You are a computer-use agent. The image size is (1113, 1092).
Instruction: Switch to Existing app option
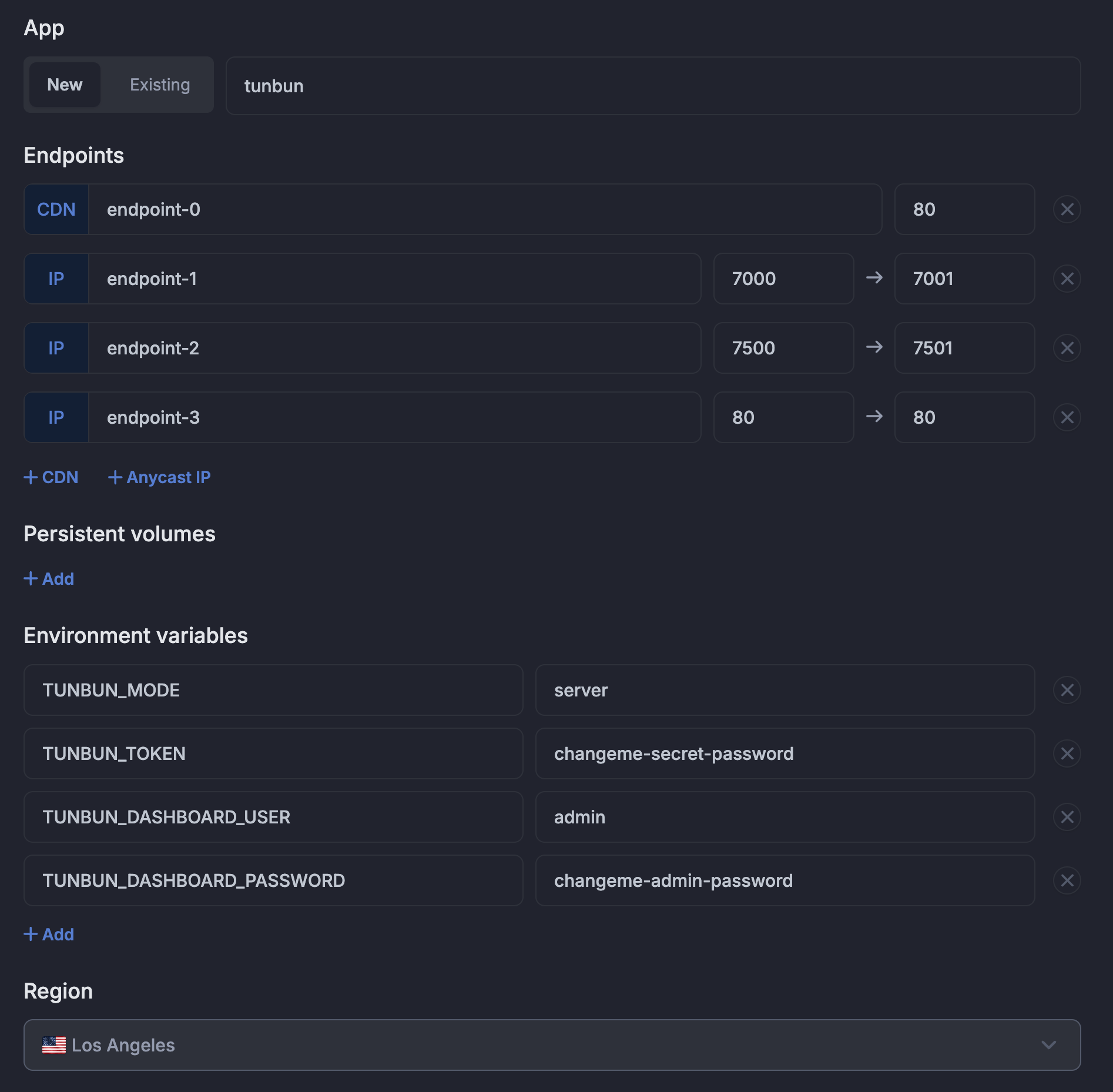coord(160,85)
